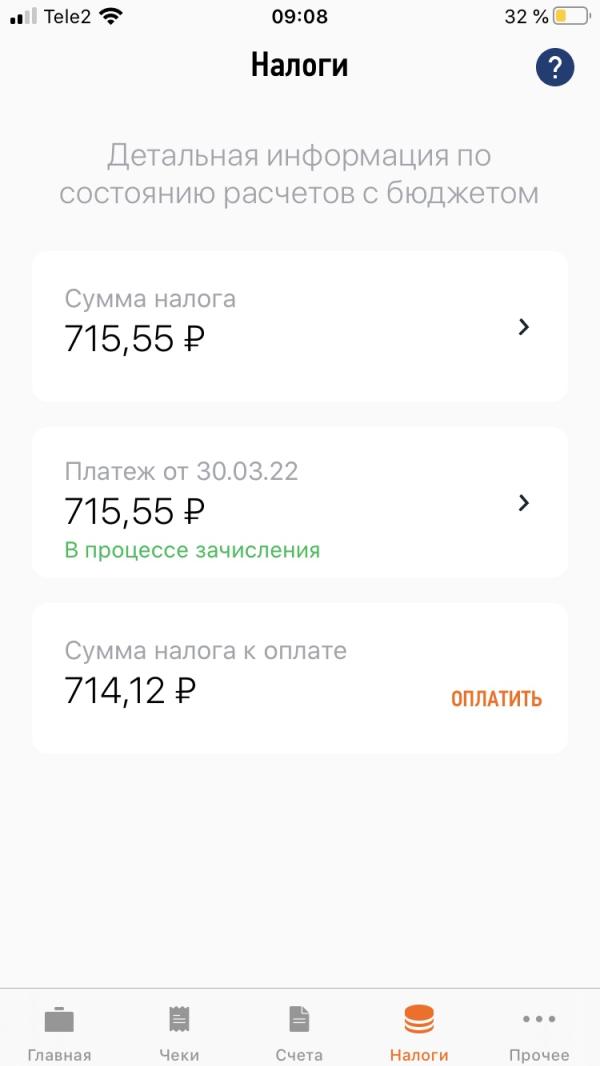Switch to the Главная tab label
The image size is (600, 1066).
click(x=59, y=1055)
